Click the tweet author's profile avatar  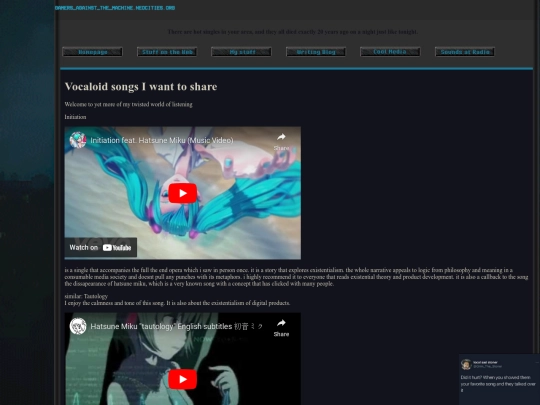click(x=466, y=364)
